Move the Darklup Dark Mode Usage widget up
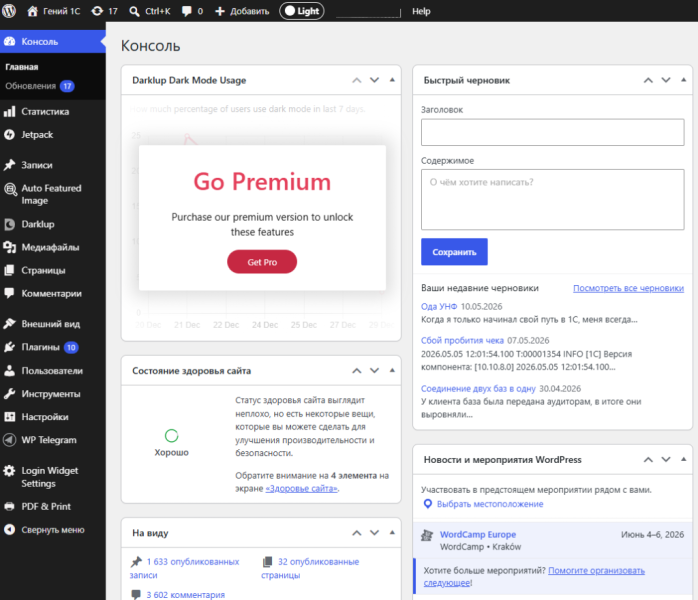The image size is (698, 600). coord(357,80)
